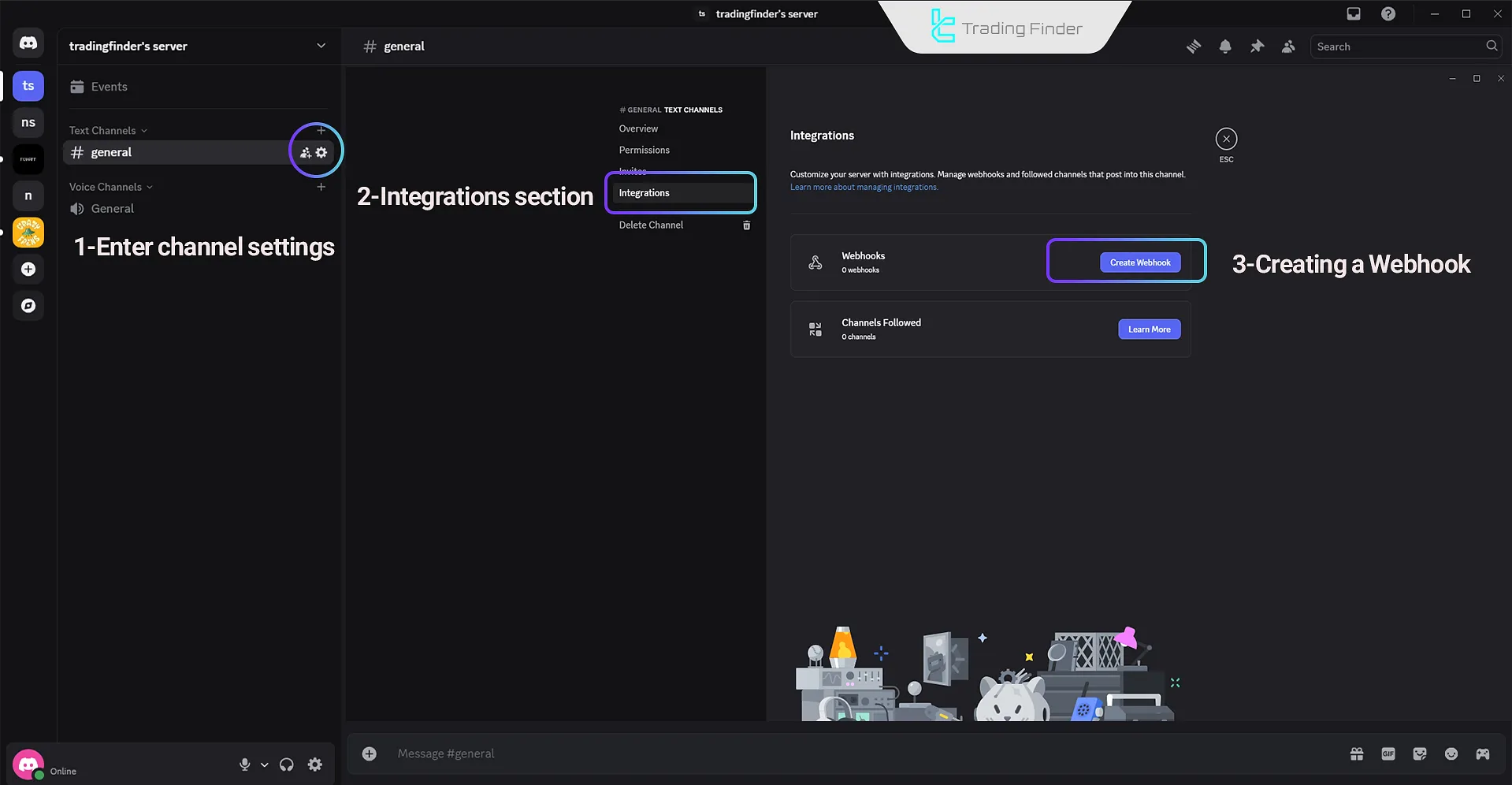Open the GIF picker

pos(1388,753)
